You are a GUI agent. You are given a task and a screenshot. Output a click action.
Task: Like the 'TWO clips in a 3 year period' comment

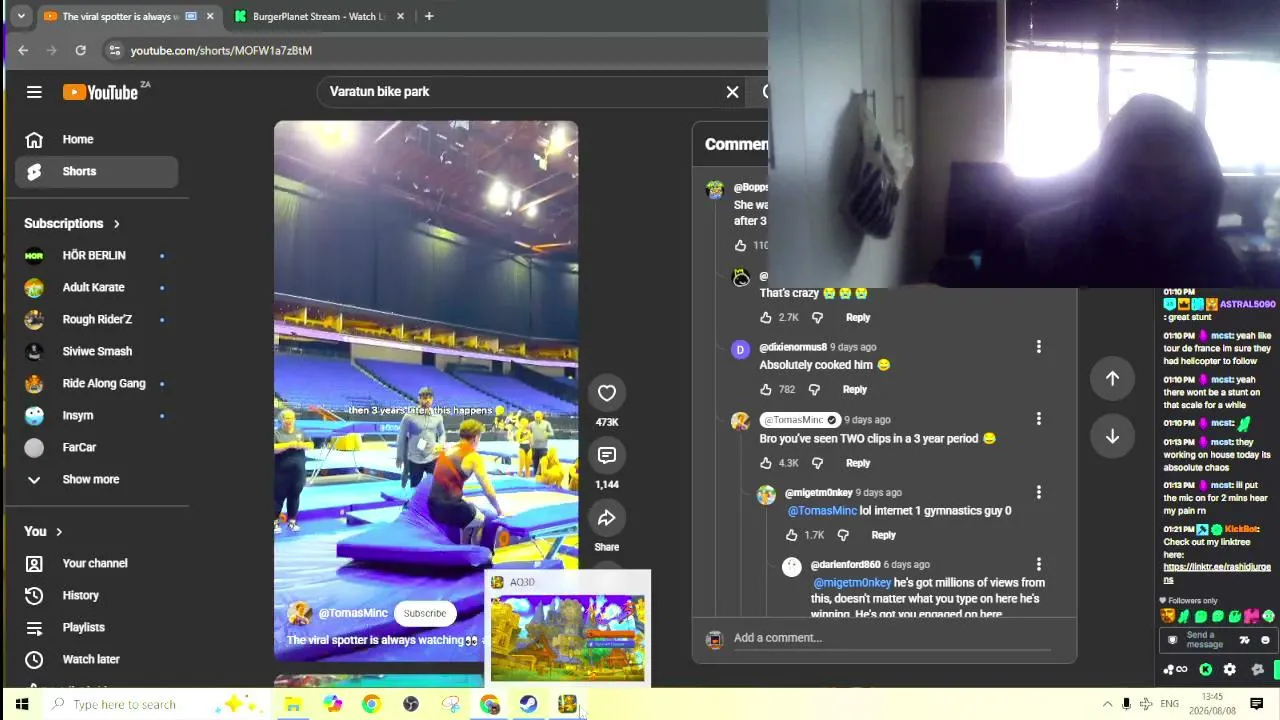pyautogui.click(x=766, y=463)
